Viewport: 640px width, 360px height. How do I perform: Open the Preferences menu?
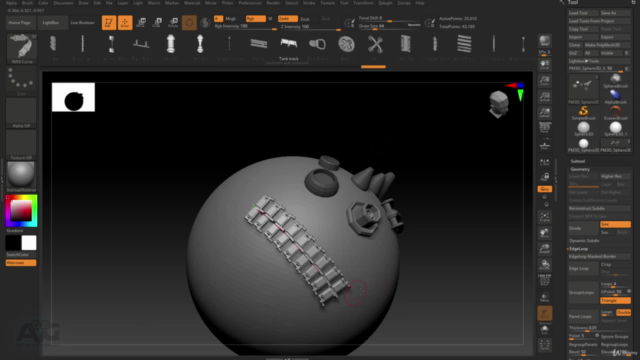click(x=250, y=3)
